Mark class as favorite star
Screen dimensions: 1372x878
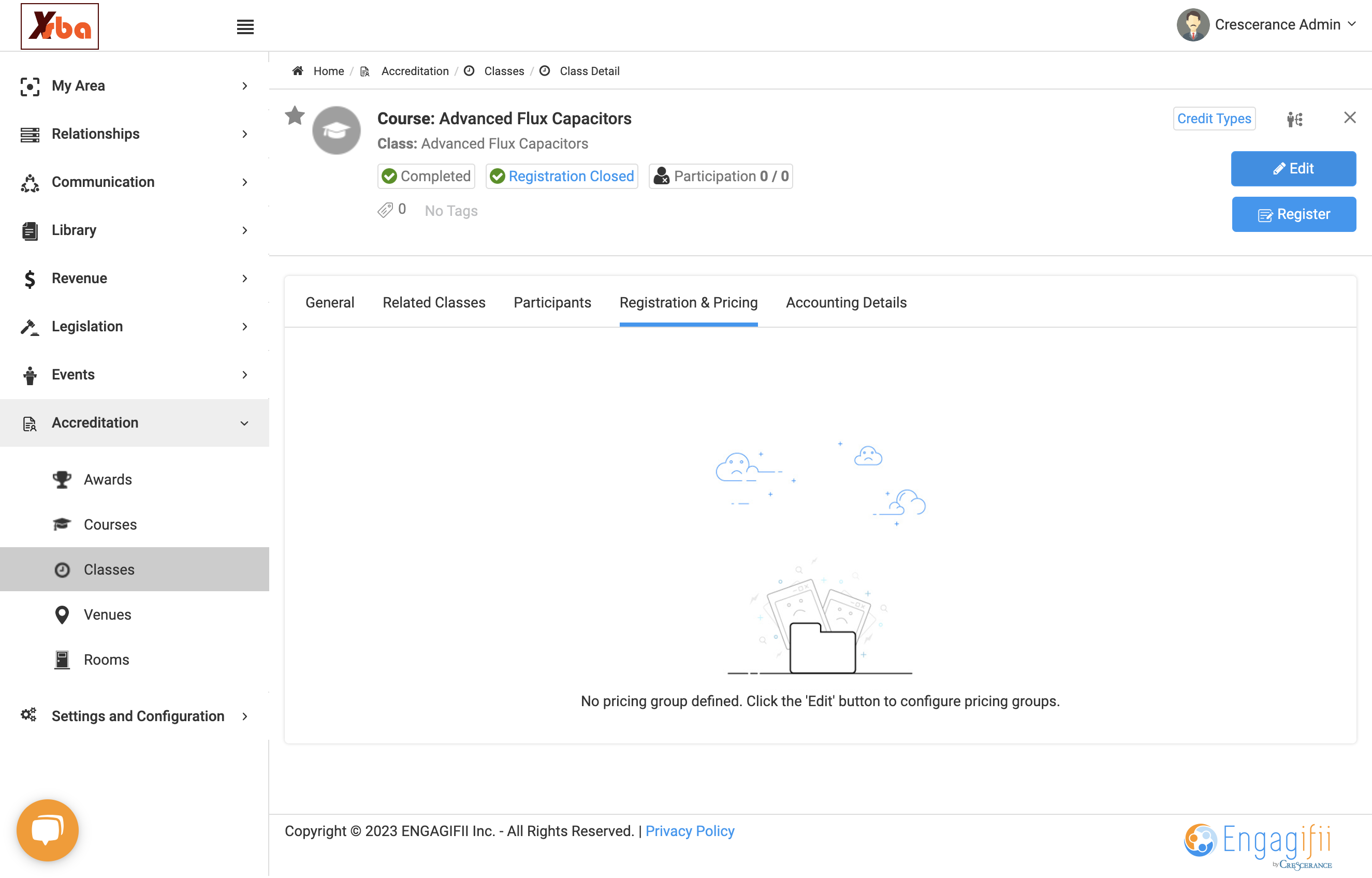pyautogui.click(x=295, y=116)
